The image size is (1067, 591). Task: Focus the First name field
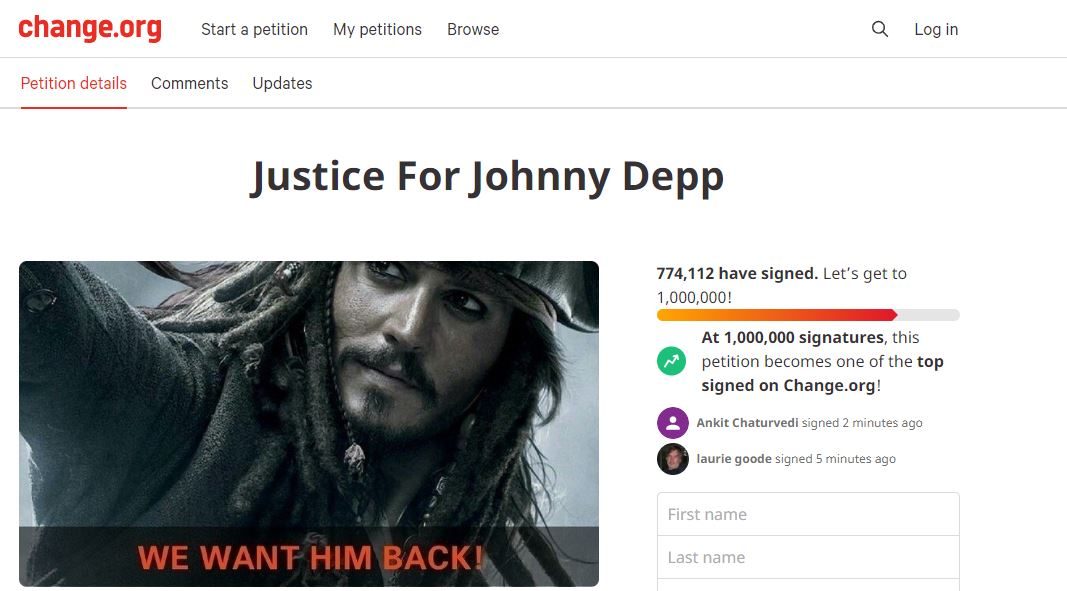pos(808,514)
